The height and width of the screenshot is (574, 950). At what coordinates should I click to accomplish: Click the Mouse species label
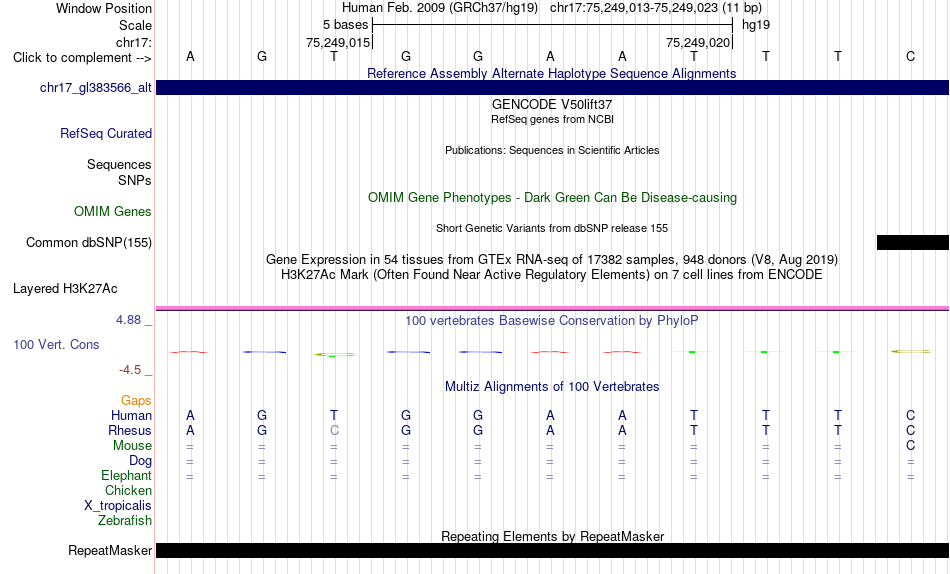coord(132,446)
